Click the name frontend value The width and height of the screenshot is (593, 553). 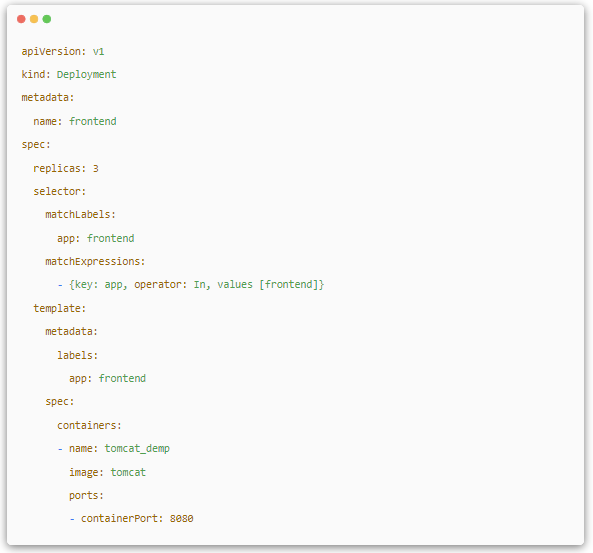[x=93, y=121]
